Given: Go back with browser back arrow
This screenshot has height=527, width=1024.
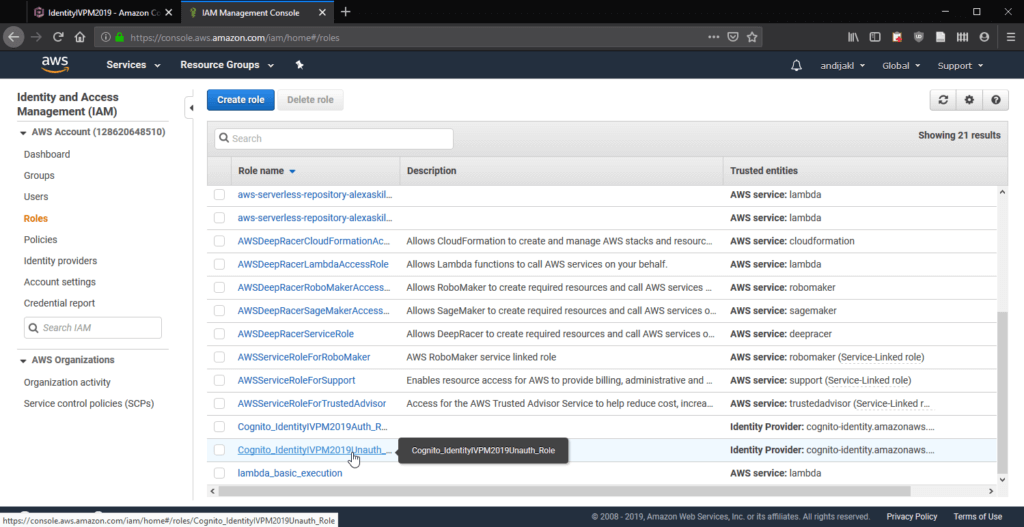Looking at the screenshot, I should pyautogui.click(x=14, y=37).
